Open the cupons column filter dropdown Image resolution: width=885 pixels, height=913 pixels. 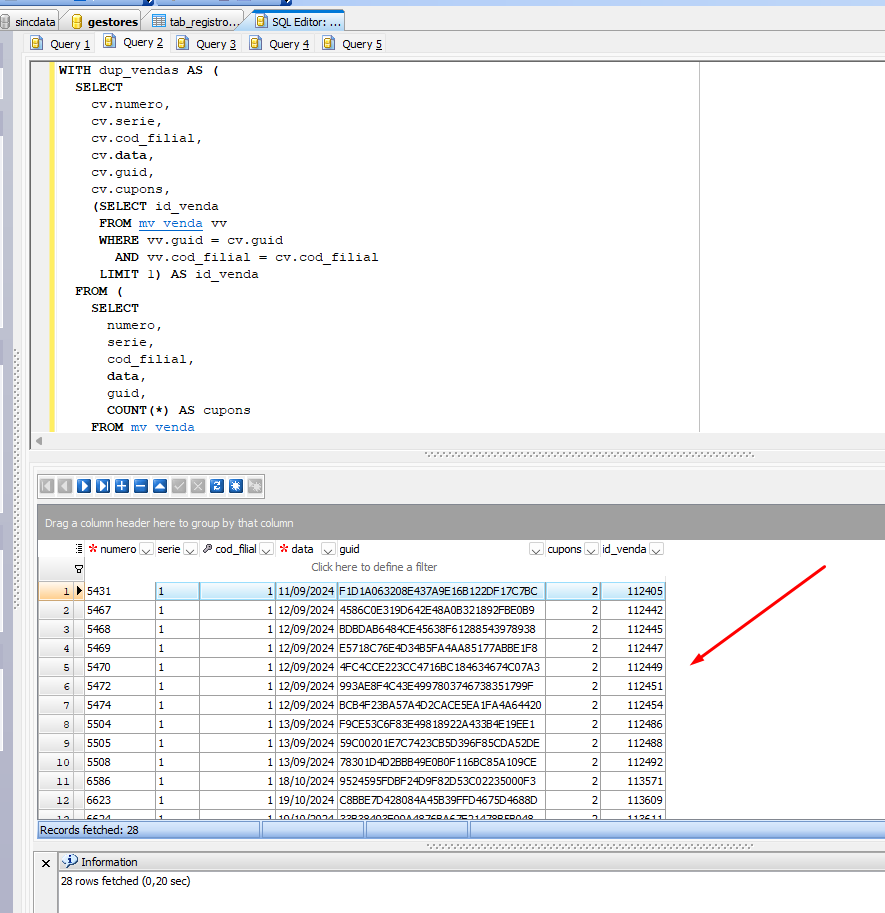click(x=591, y=549)
